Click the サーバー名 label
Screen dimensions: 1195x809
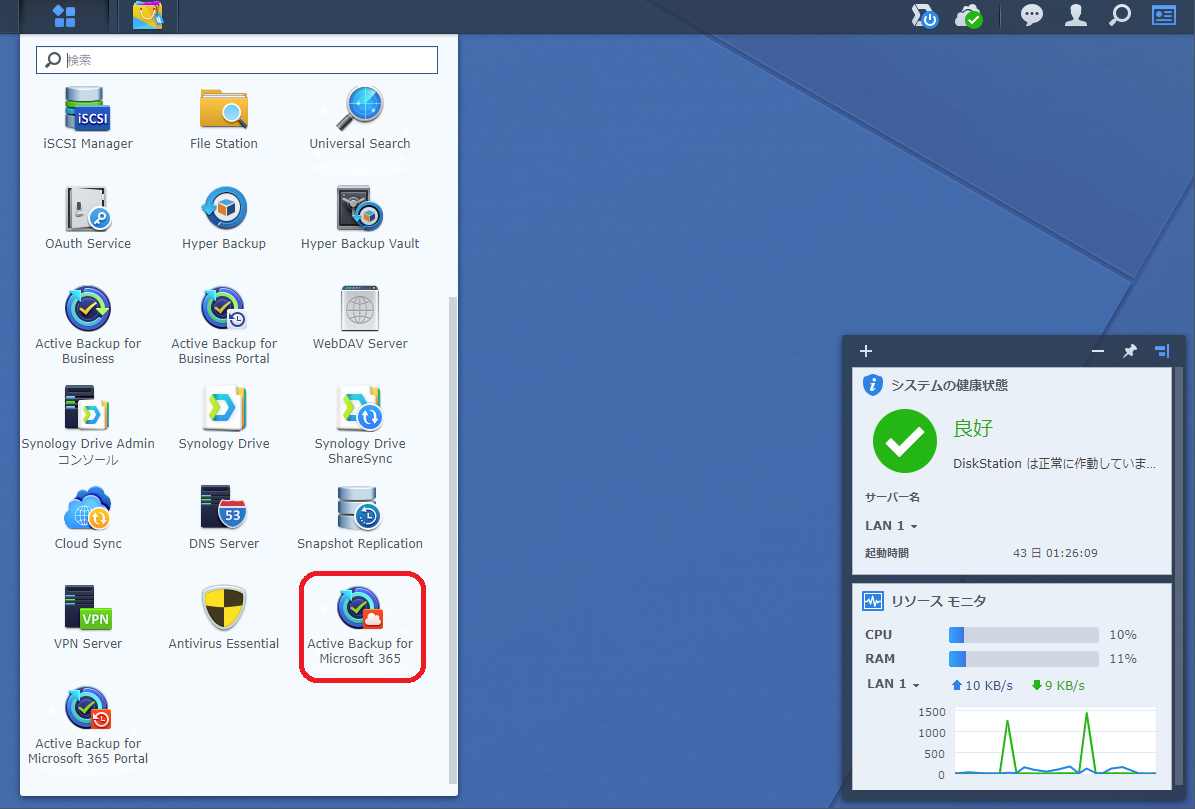892,497
